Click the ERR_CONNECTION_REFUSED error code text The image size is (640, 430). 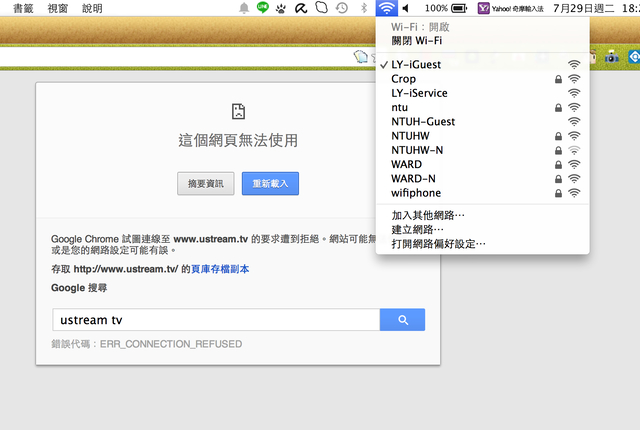[171, 344]
